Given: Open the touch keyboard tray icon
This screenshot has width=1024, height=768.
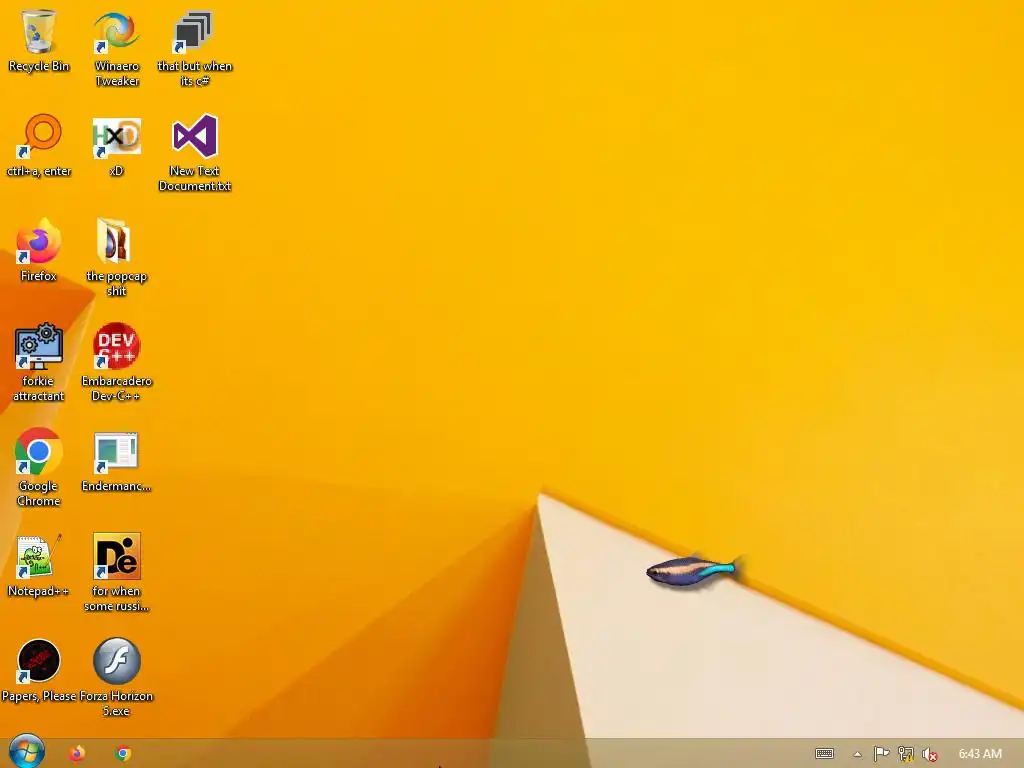Looking at the screenshot, I should (824, 754).
